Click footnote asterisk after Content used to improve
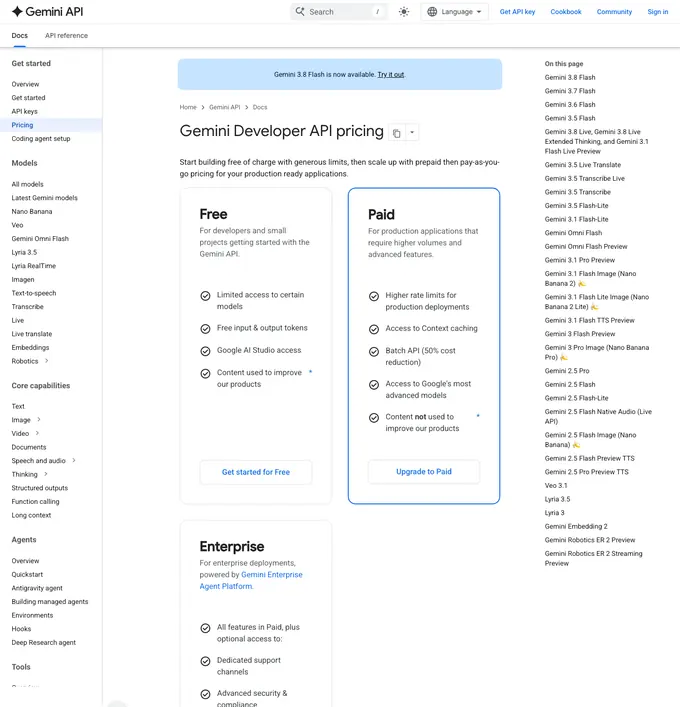 310,372
